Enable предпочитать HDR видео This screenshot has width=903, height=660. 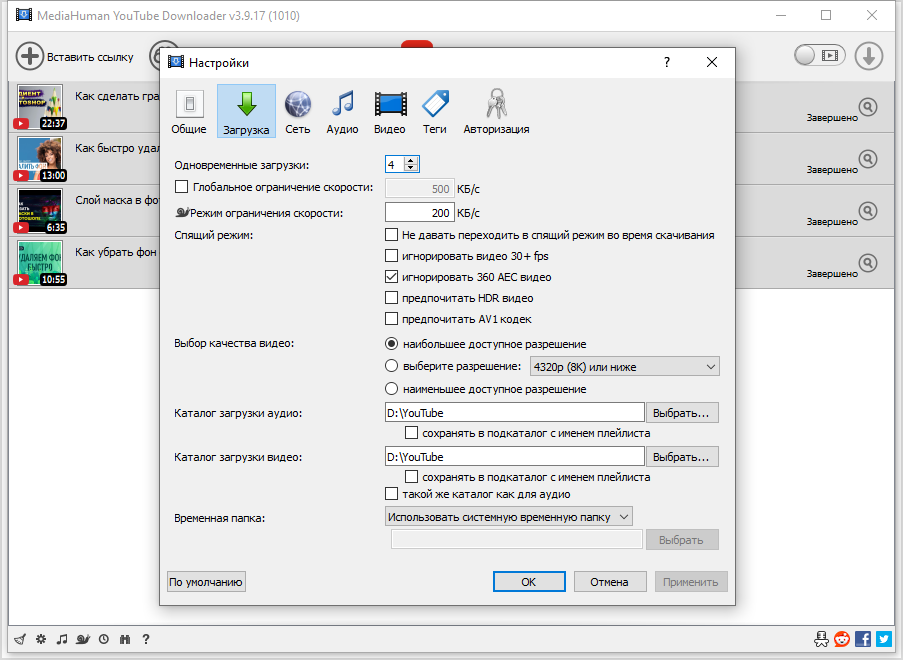click(x=390, y=299)
